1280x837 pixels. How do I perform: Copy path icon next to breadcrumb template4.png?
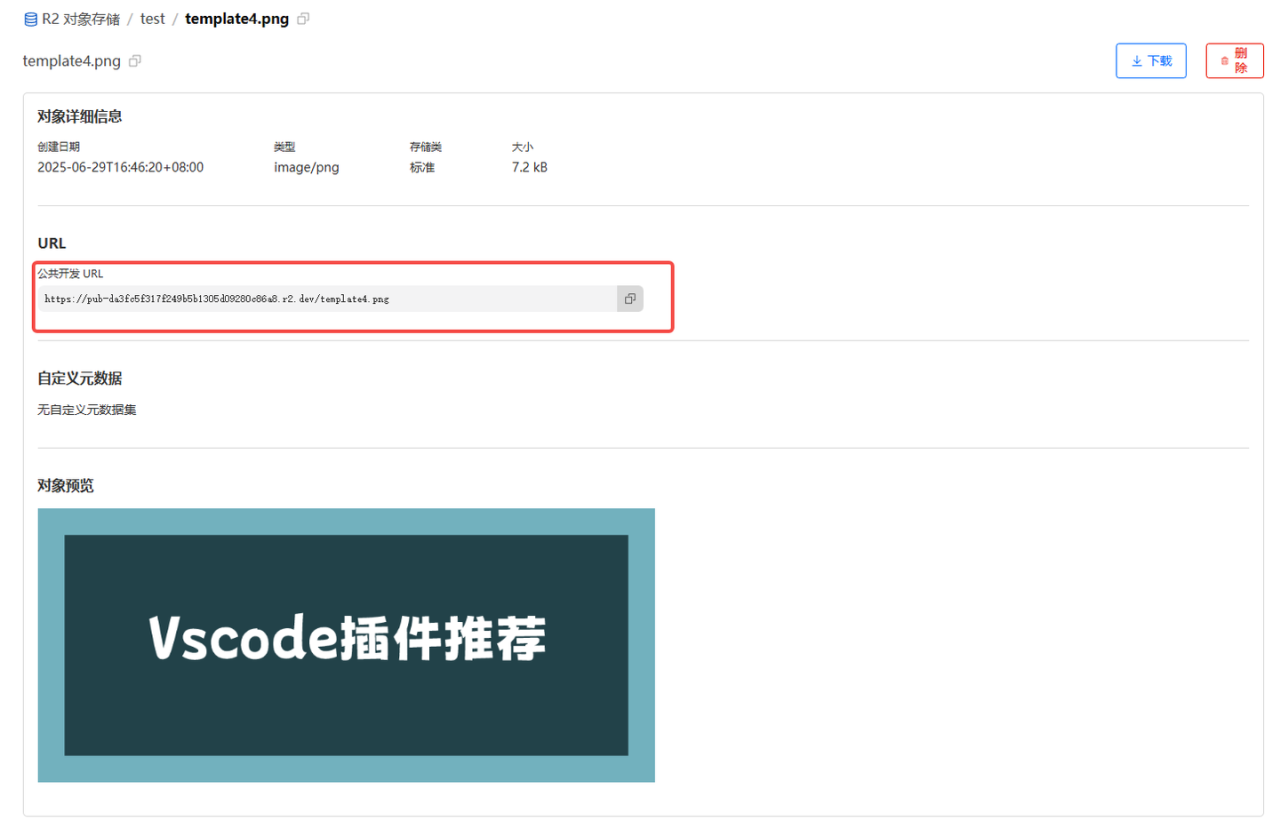(x=304, y=19)
